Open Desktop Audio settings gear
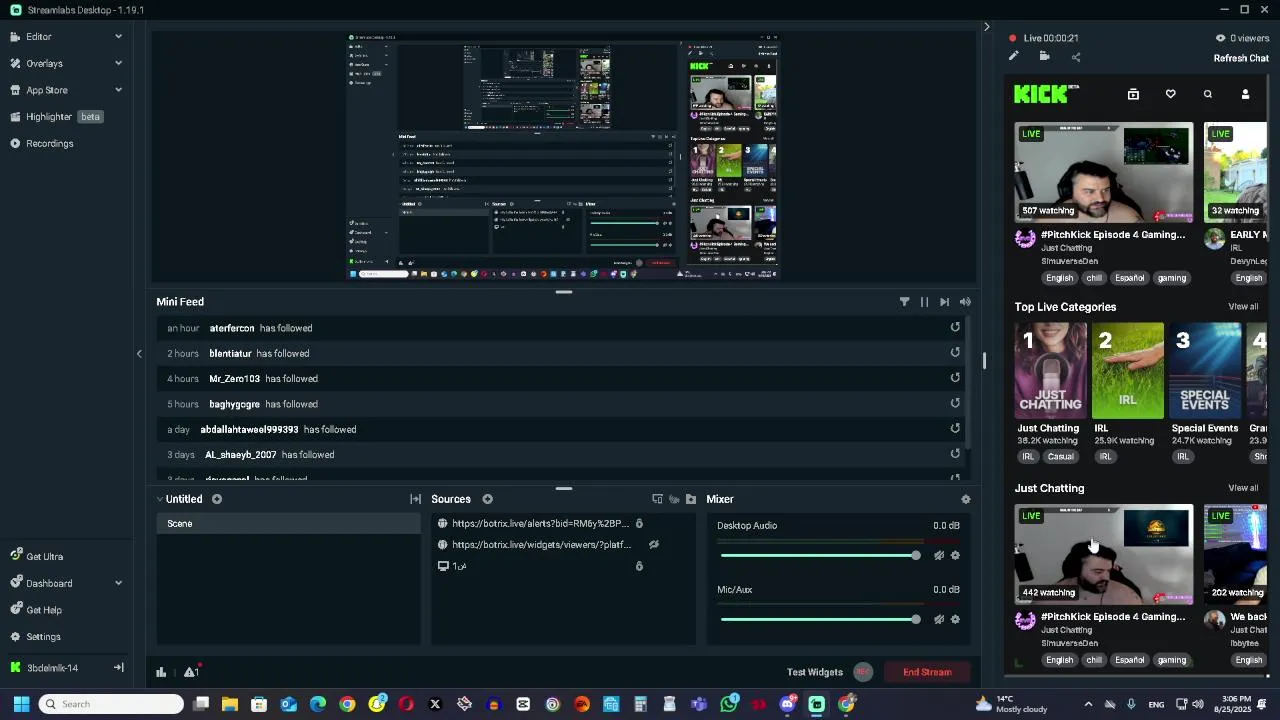Viewport: 1280px width, 720px height. coord(955,555)
